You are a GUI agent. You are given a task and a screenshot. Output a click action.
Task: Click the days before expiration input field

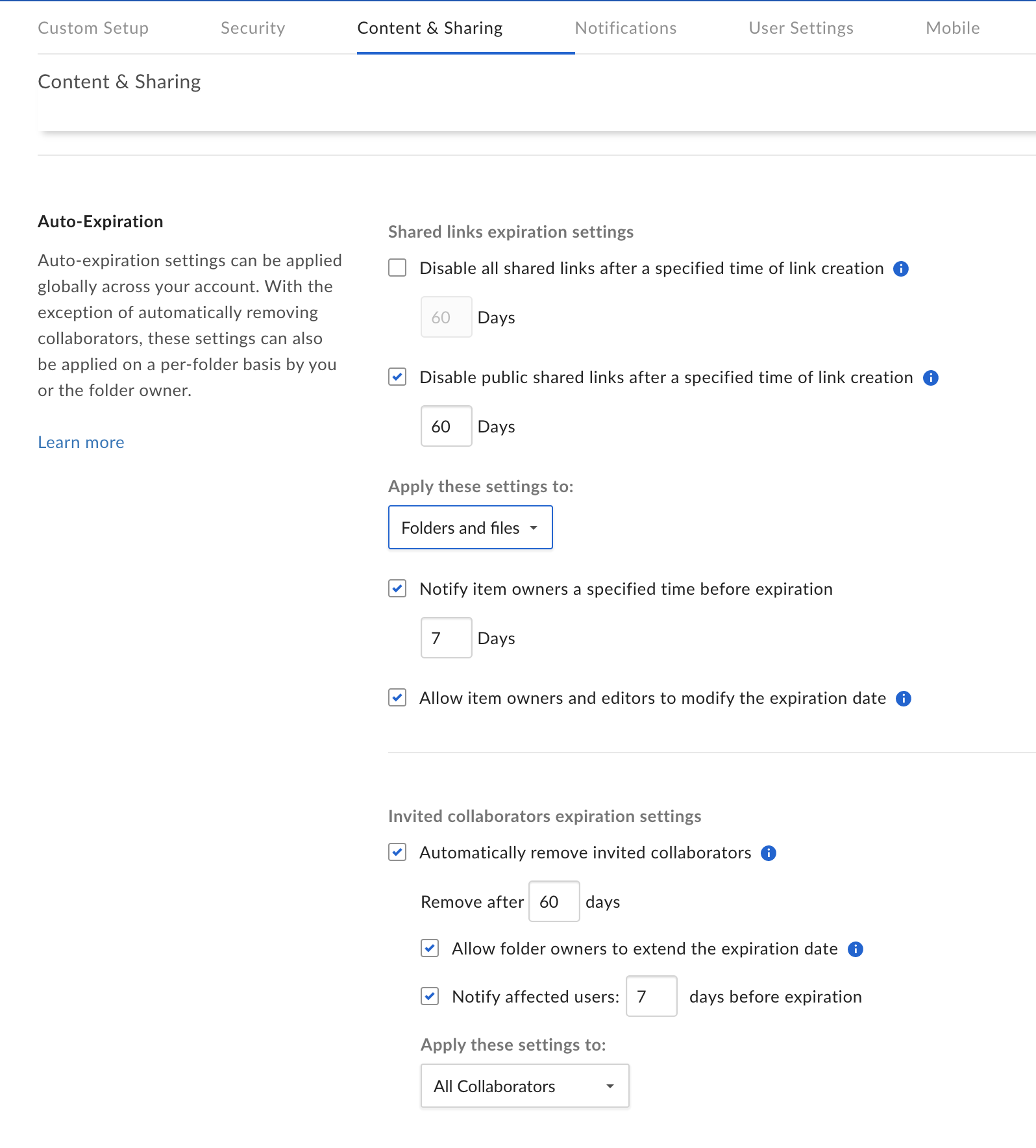pos(651,997)
